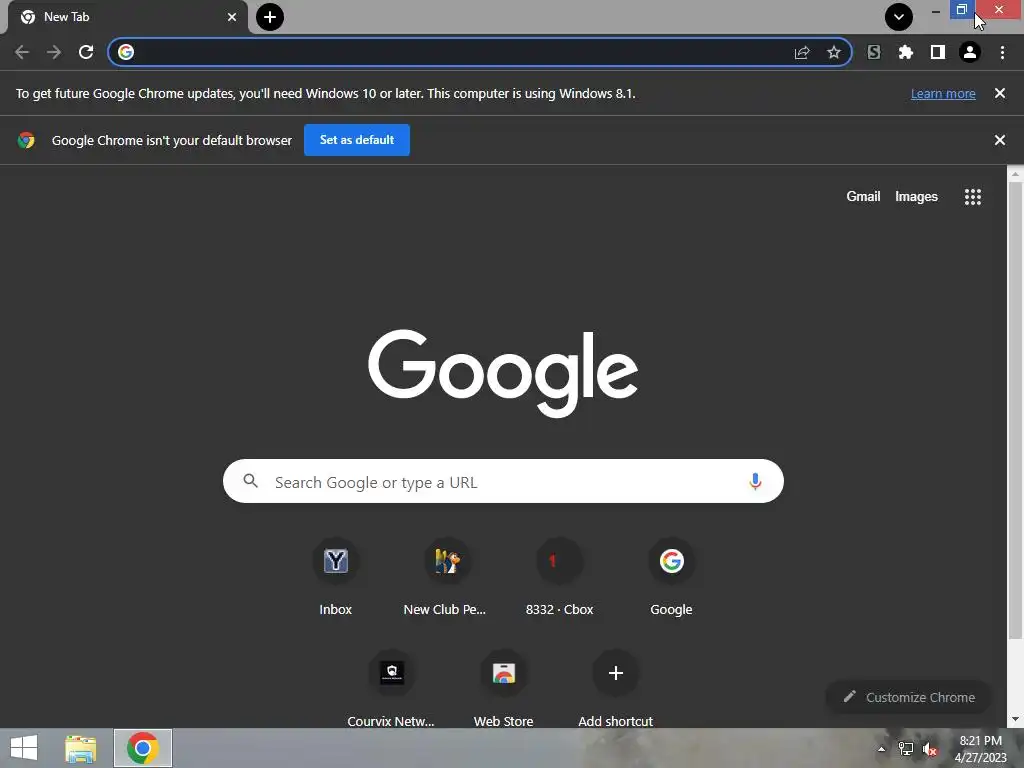Reload the page with the refresh icon
This screenshot has height=768, width=1024.
(x=86, y=52)
